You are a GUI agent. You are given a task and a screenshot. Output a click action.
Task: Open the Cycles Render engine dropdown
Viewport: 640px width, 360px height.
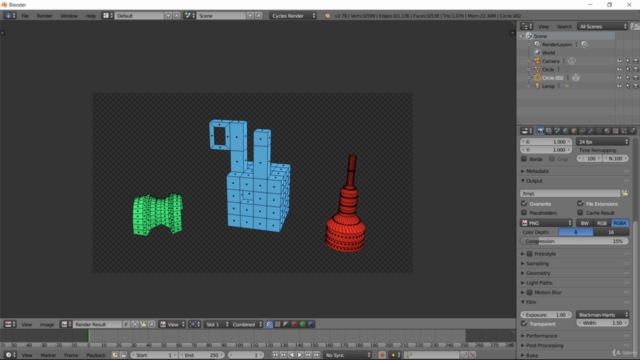click(x=293, y=16)
